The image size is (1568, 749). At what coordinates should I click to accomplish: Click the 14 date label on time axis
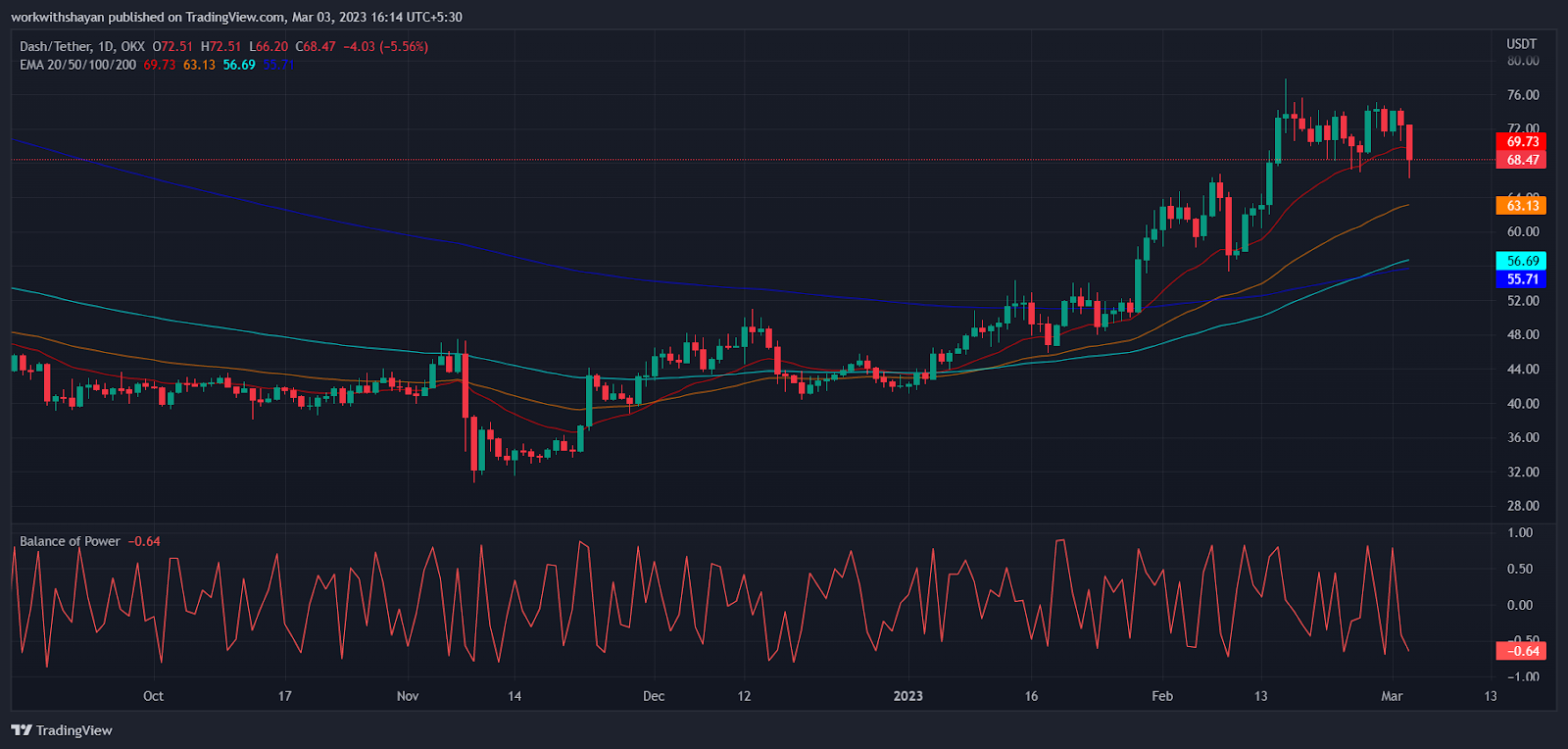[x=514, y=696]
